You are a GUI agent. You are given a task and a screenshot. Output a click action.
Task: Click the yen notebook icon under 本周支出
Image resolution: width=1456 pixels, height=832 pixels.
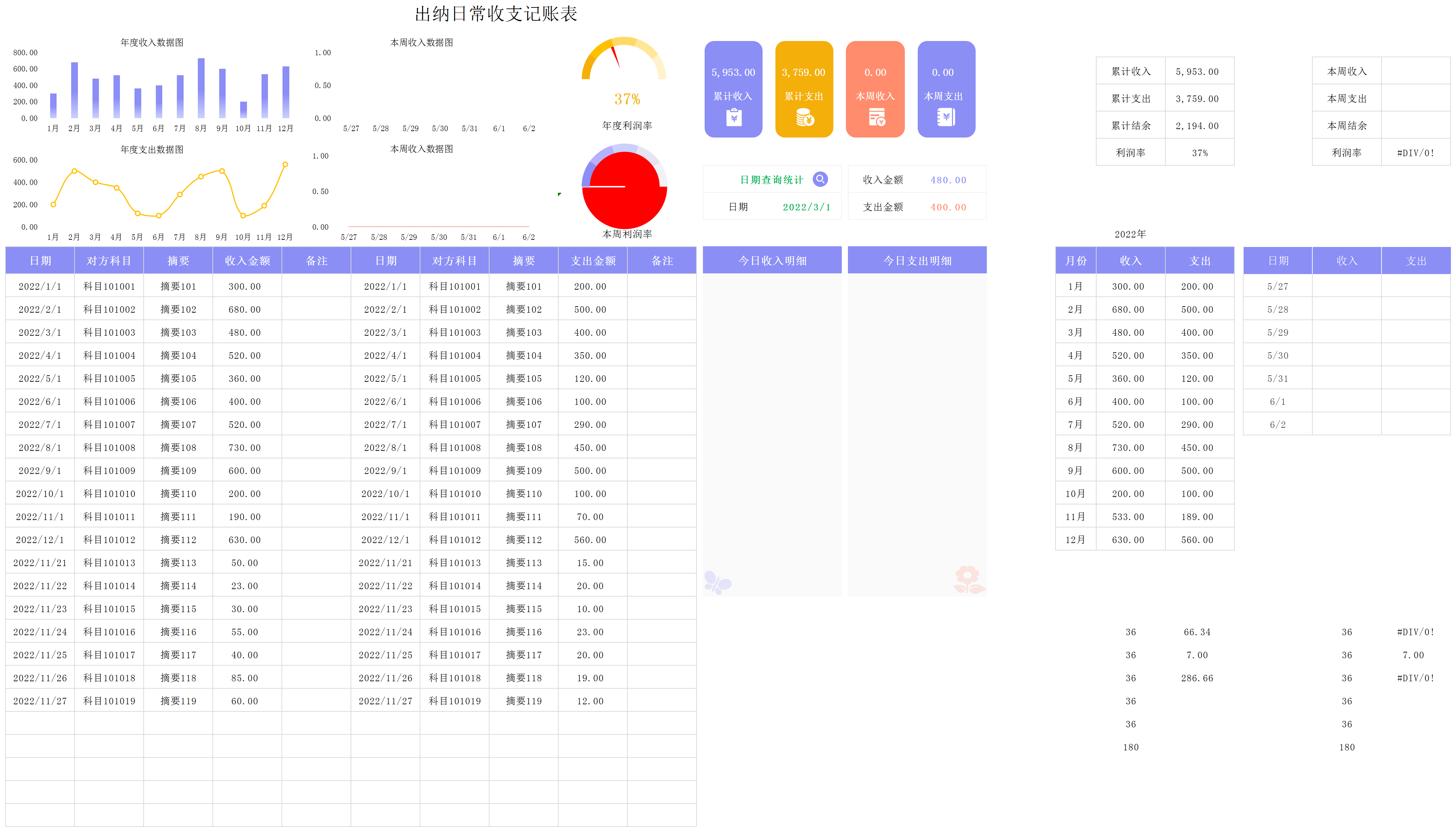click(x=946, y=118)
